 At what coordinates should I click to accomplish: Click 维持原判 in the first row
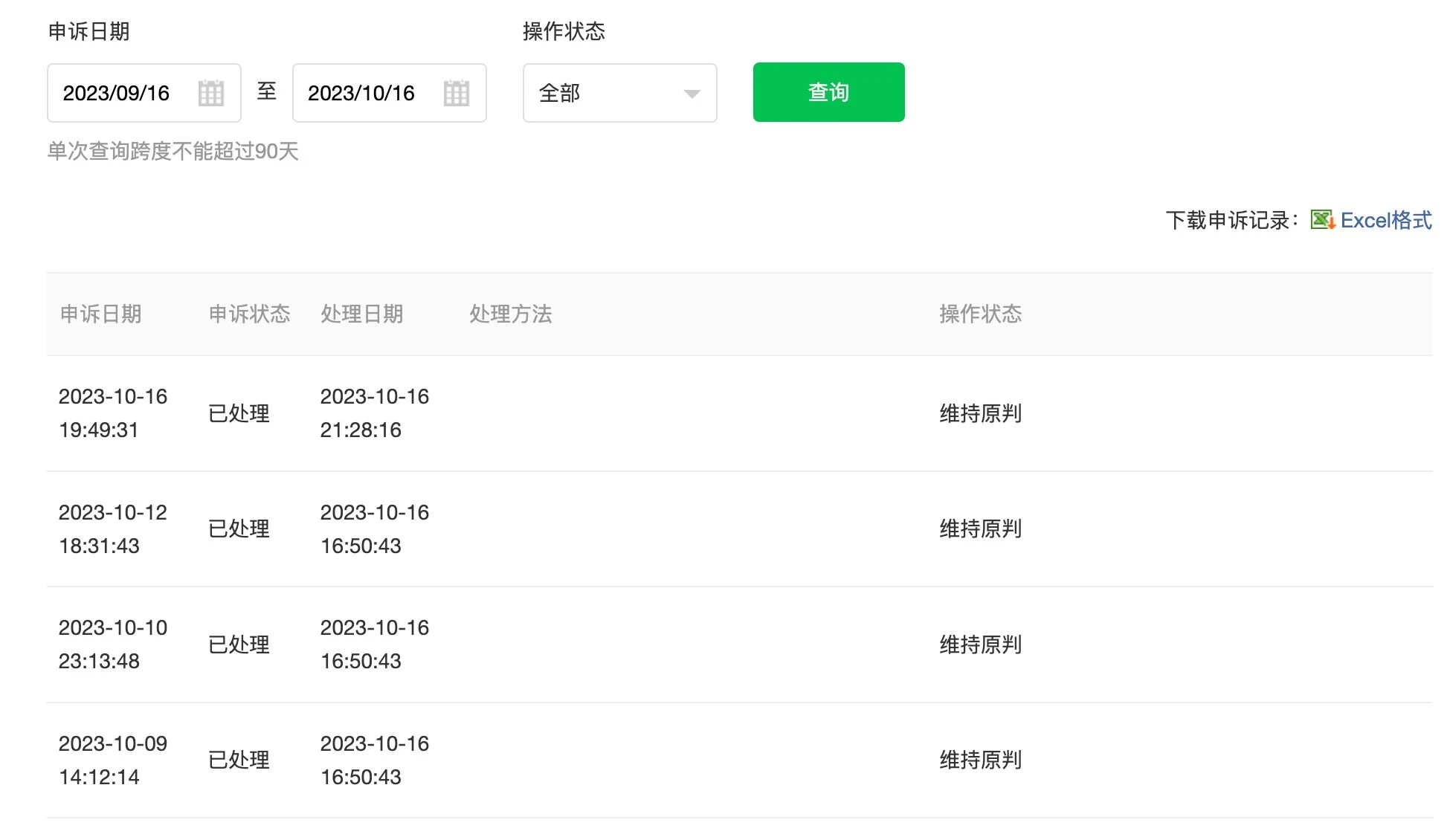tap(980, 413)
